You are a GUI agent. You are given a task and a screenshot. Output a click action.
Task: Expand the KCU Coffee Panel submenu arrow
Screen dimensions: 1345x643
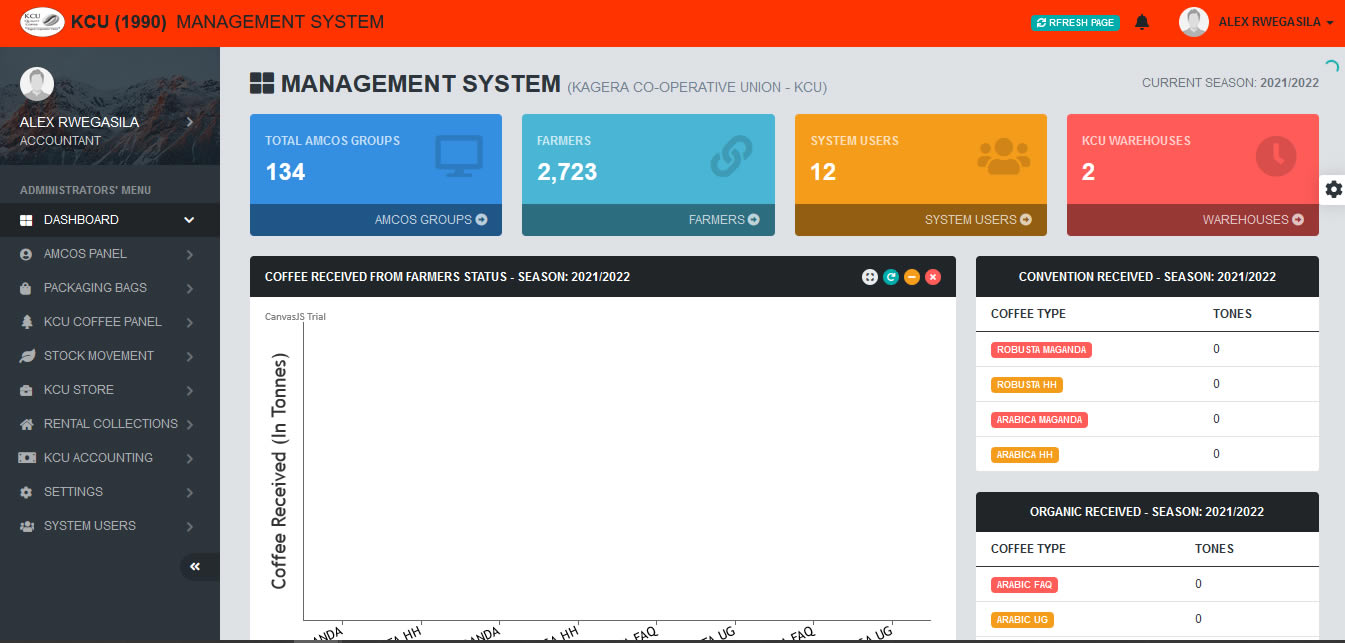point(189,322)
